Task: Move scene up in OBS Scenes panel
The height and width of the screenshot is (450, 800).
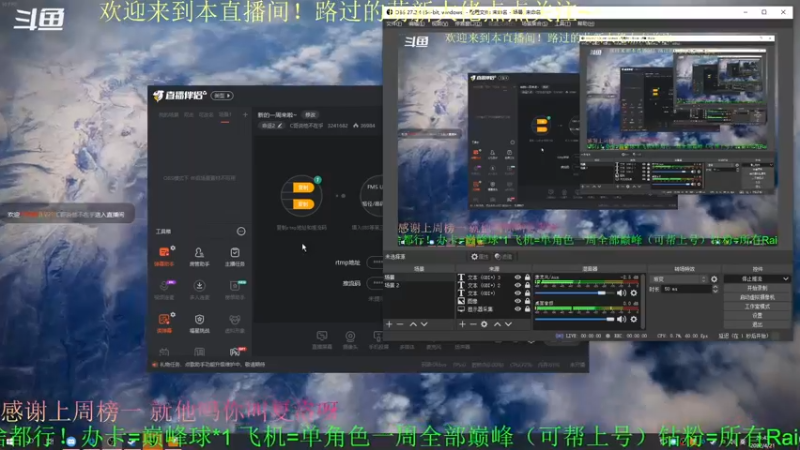Action: click(413, 324)
